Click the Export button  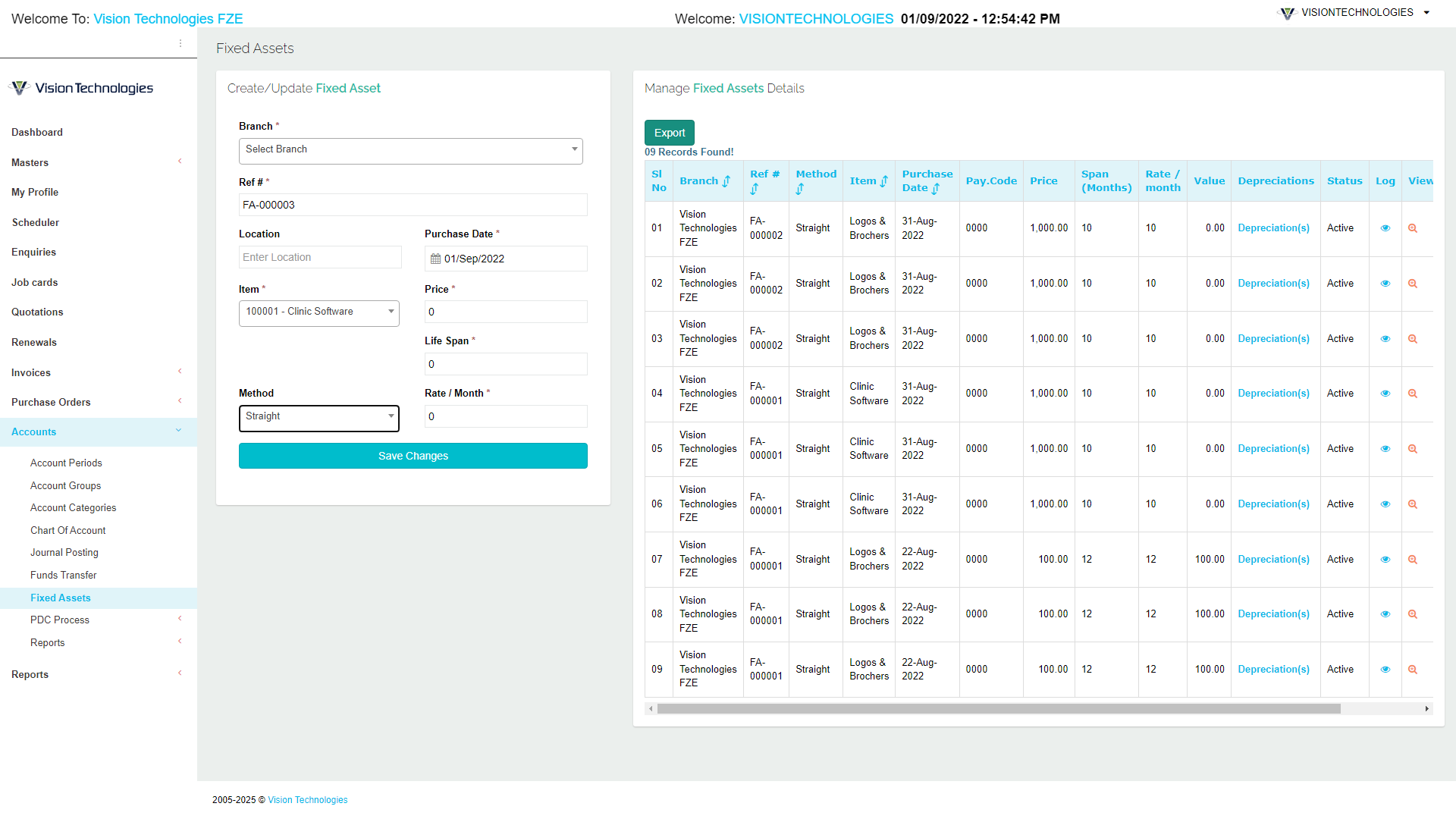tap(669, 132)
